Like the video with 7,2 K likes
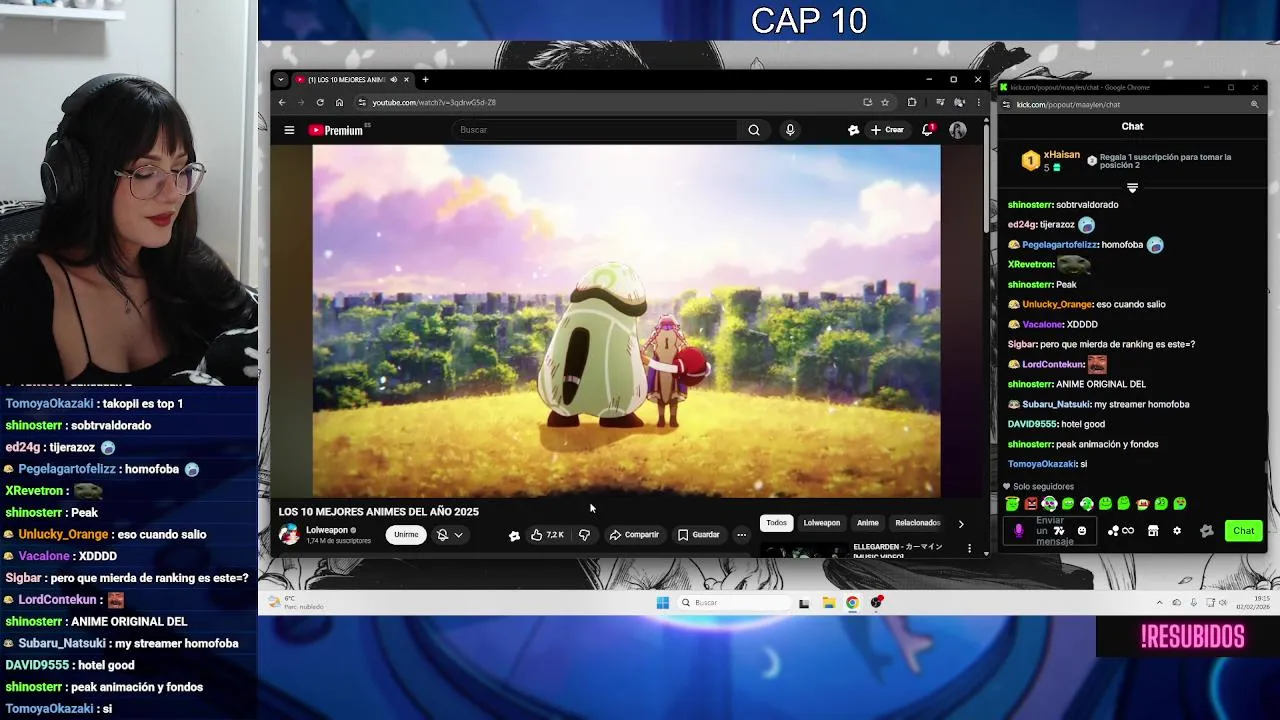This screenshot has height=720, width=1280. point(547,535)
